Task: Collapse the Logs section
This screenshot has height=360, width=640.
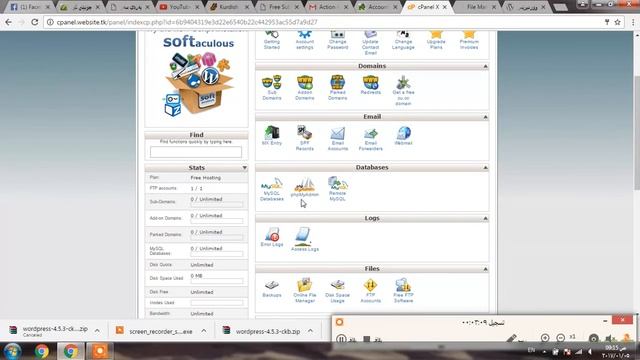Action: click(485, 218)
